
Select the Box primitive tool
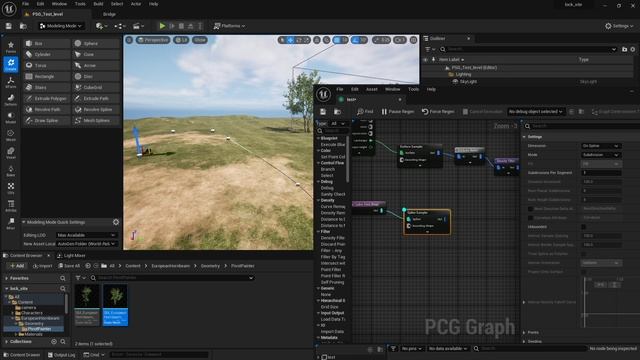tap(46, 43)
